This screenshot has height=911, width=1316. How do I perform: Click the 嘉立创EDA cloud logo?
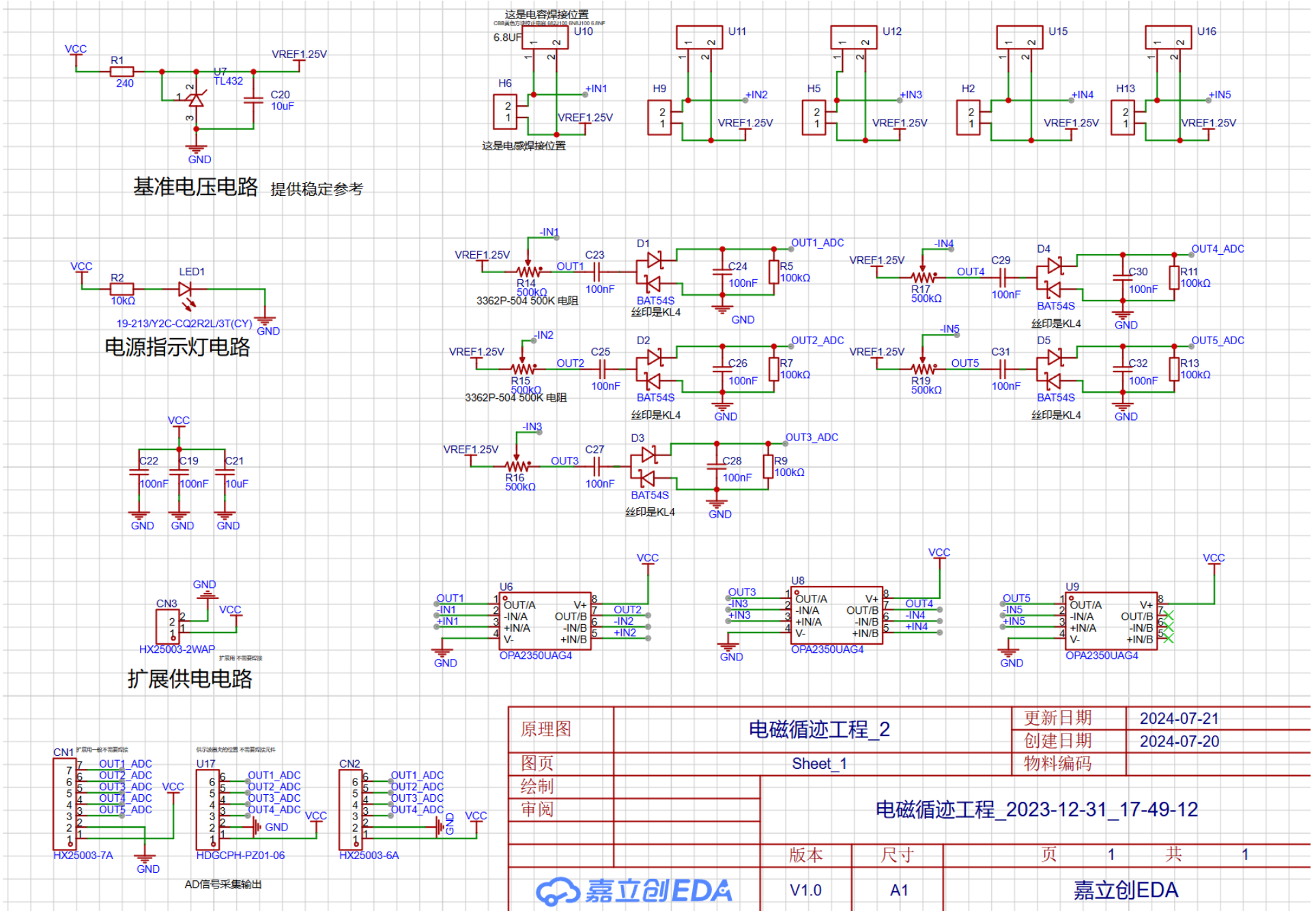(635, 891)
